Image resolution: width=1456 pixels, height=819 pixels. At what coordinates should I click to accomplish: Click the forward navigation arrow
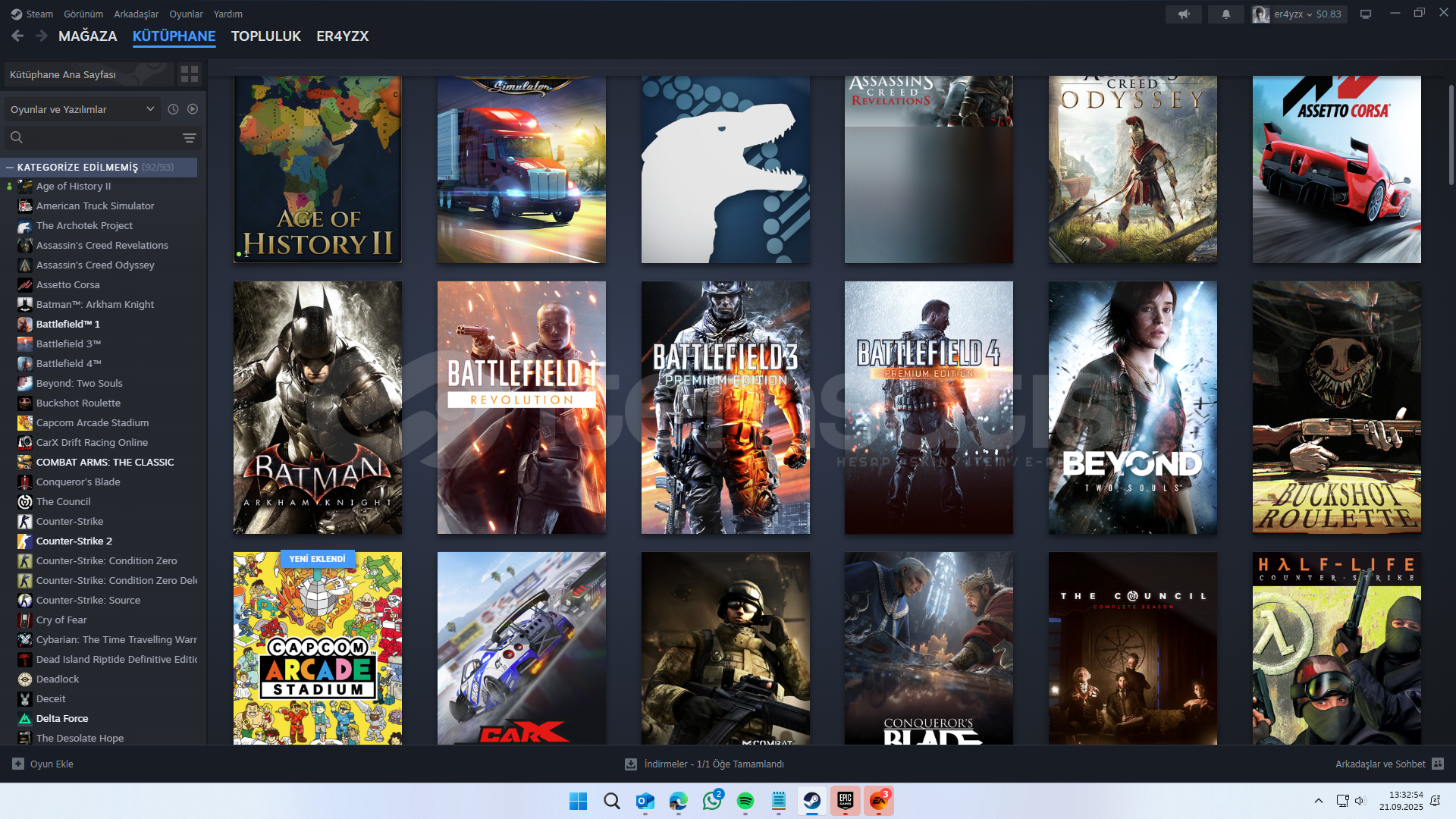pos(42,36)
